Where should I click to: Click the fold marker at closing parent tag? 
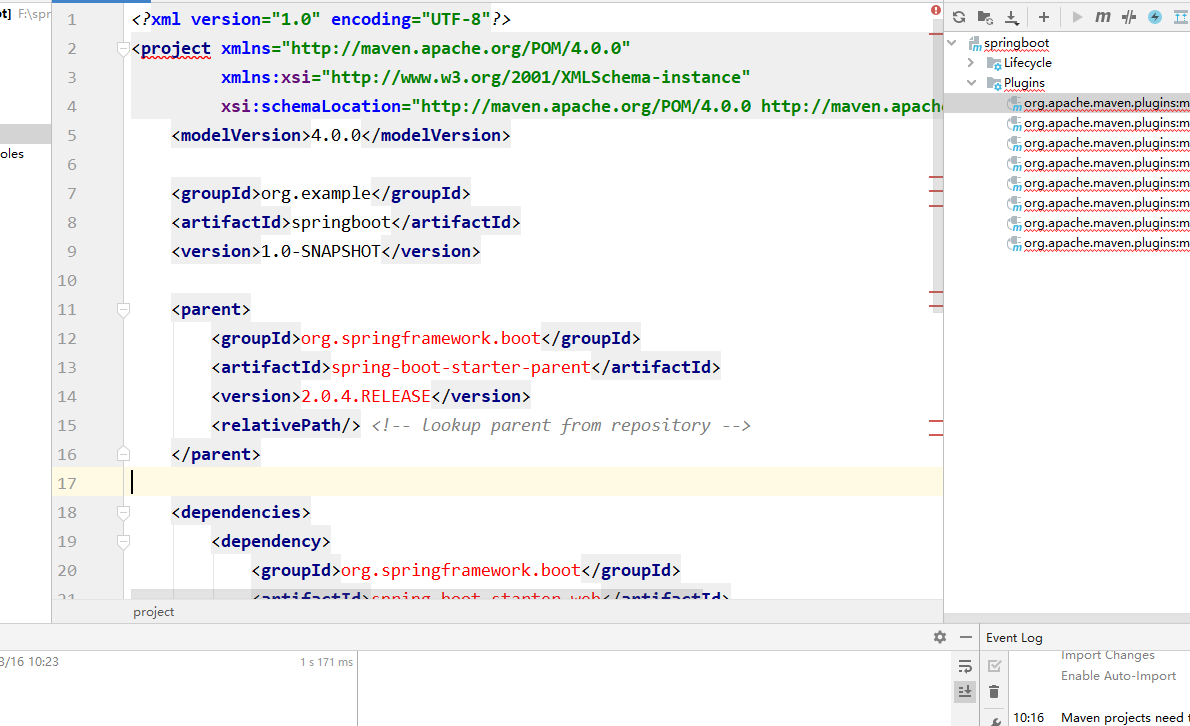click(x=123, y=454)
